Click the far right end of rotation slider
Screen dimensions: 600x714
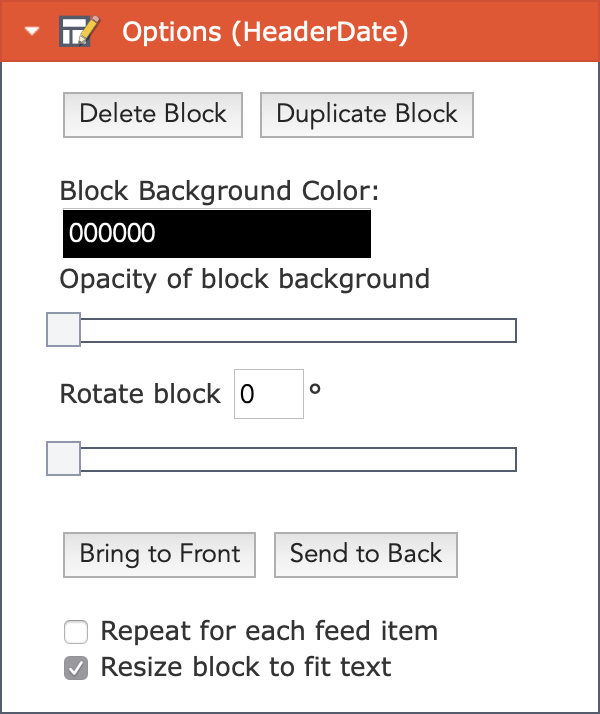pyautogui.click(x=512, y=459)
